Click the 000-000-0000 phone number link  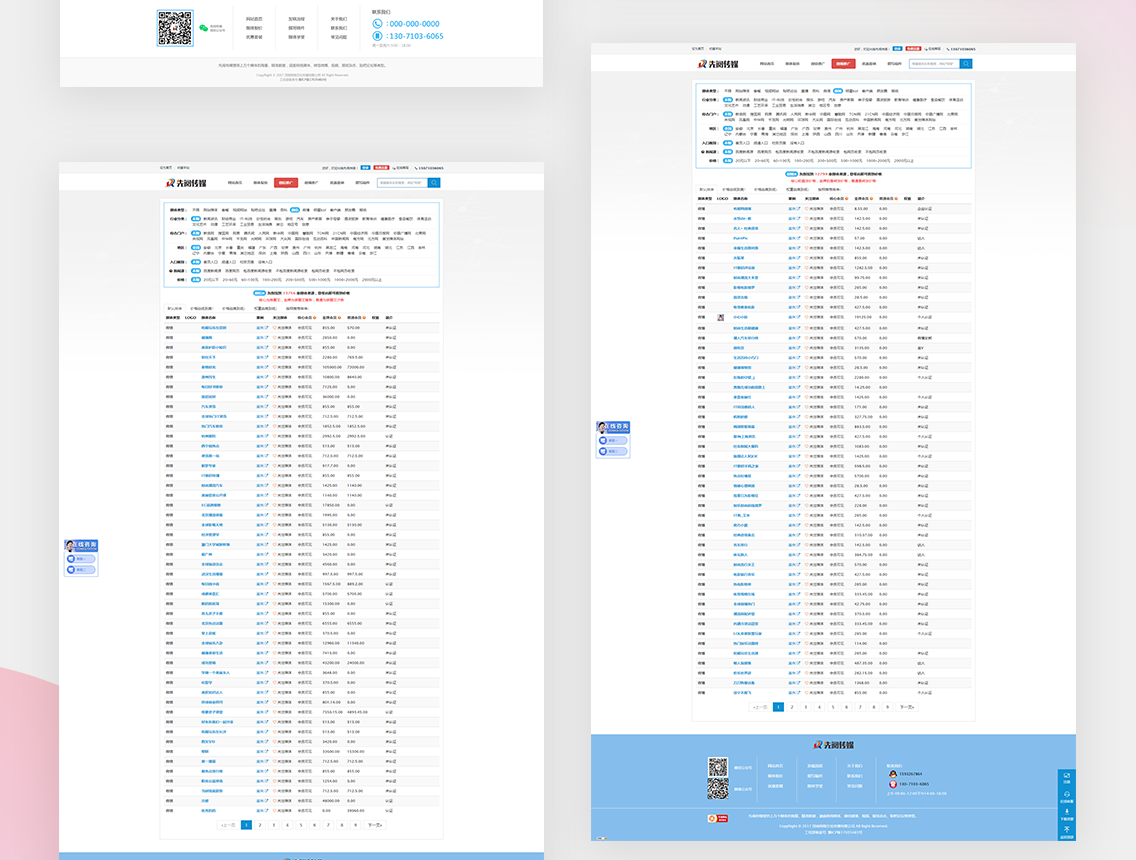(x=414, y=24)
